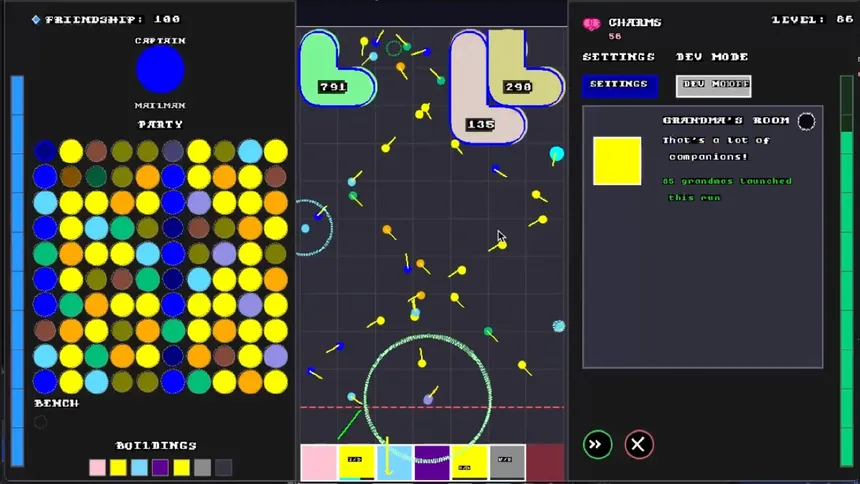The image size is (860, 484).
Task: Click the blue Friendship bar on the left edge
Action: 18,271
